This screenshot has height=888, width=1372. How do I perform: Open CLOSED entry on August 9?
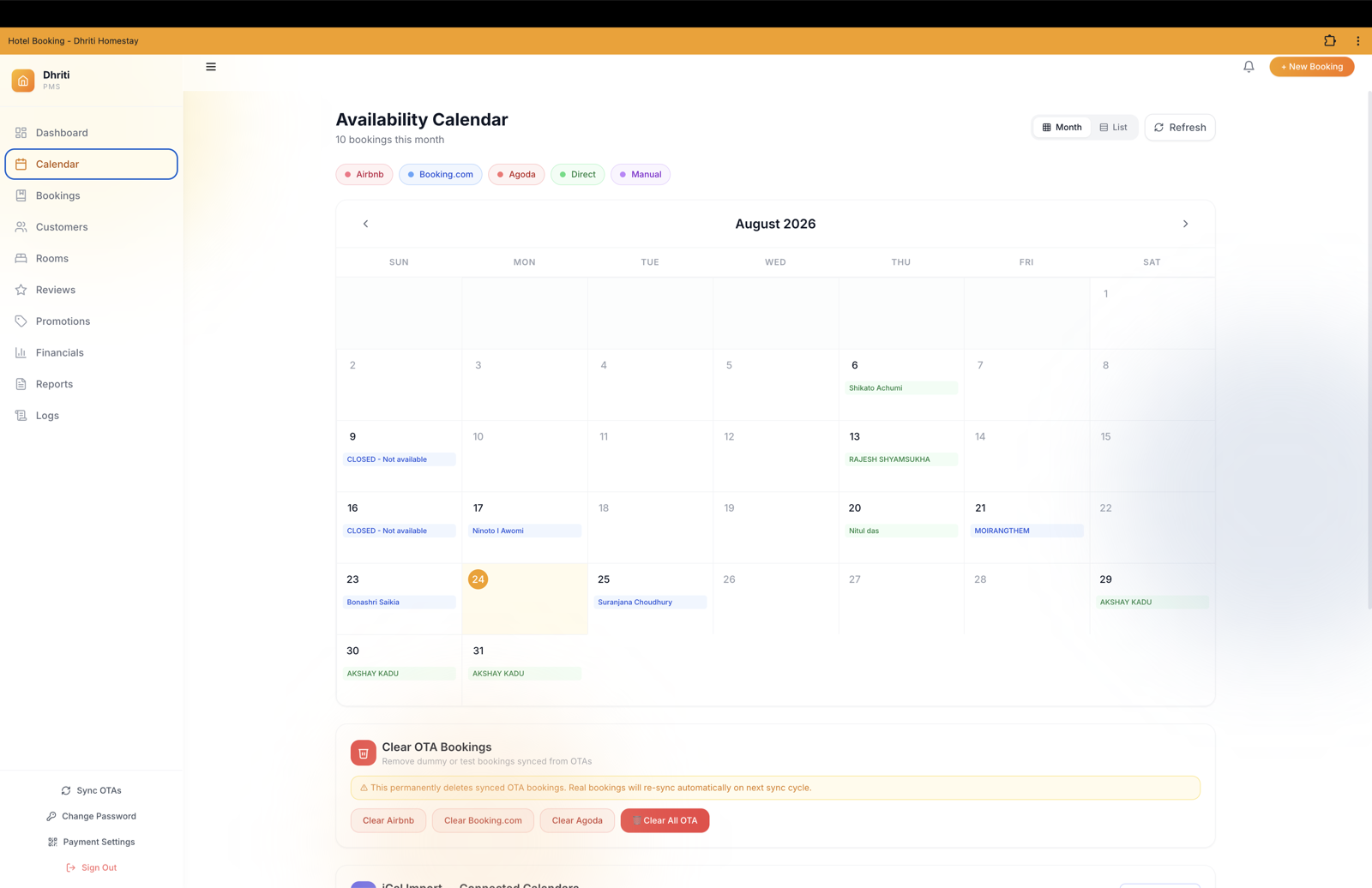point(399,459)
